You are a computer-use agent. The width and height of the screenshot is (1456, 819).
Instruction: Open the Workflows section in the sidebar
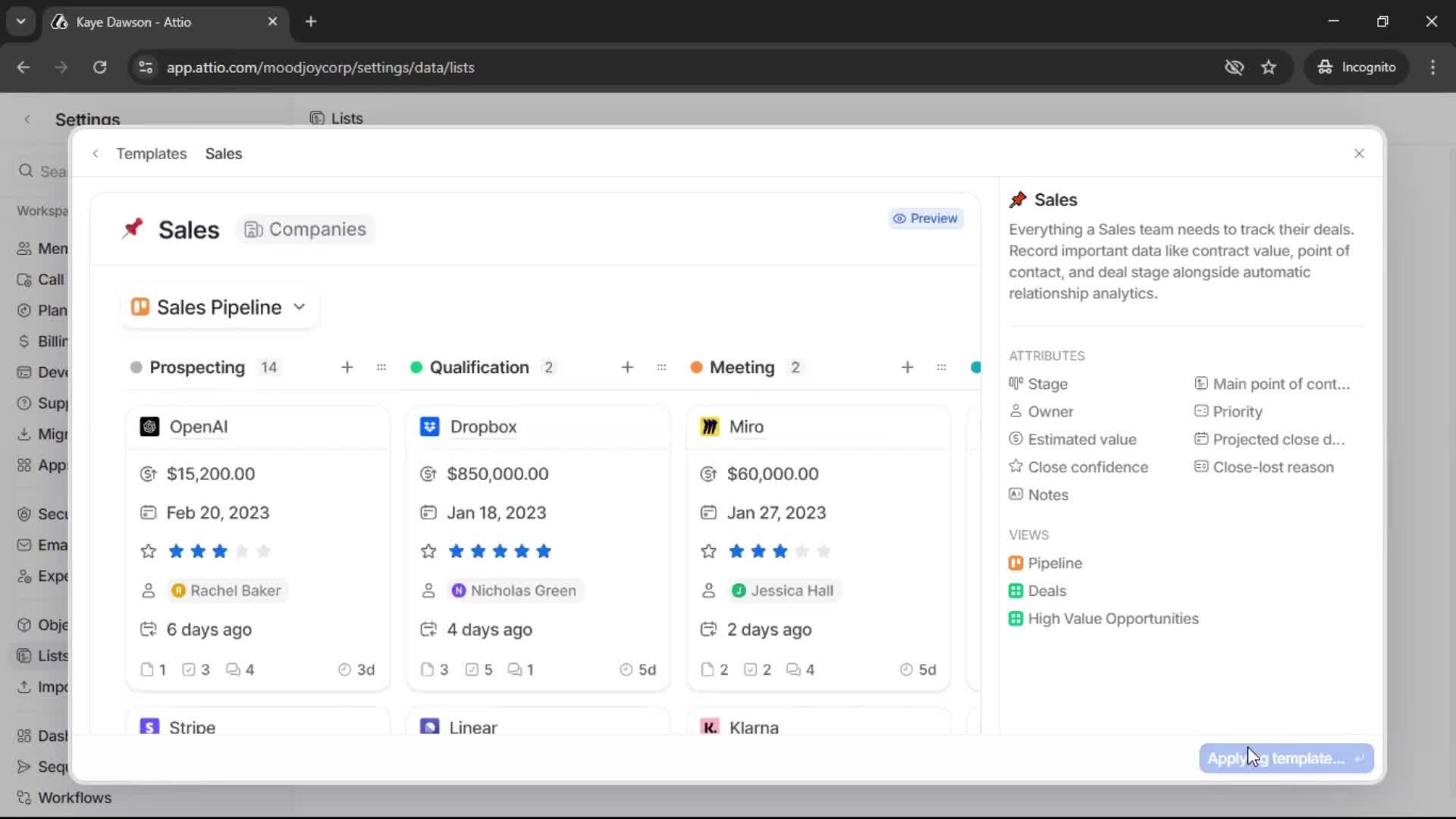tap(76, 797)
